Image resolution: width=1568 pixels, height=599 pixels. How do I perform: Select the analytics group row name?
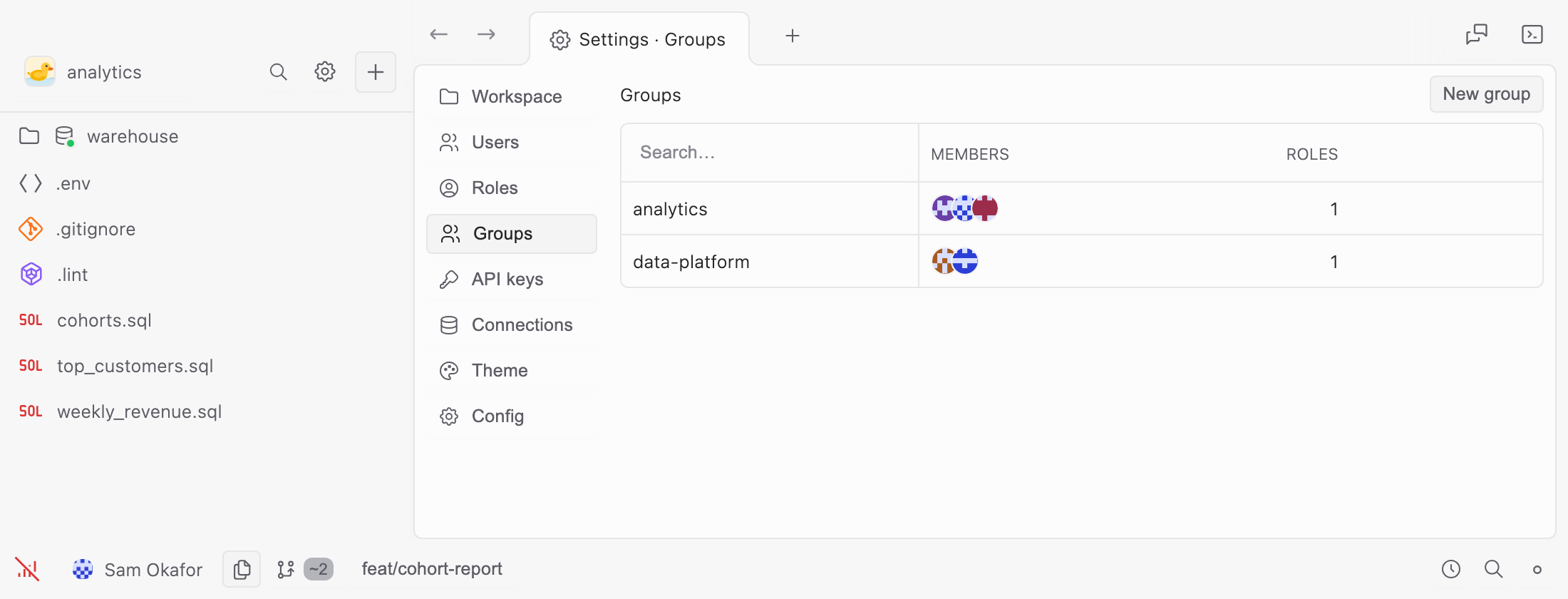point(670,209)
